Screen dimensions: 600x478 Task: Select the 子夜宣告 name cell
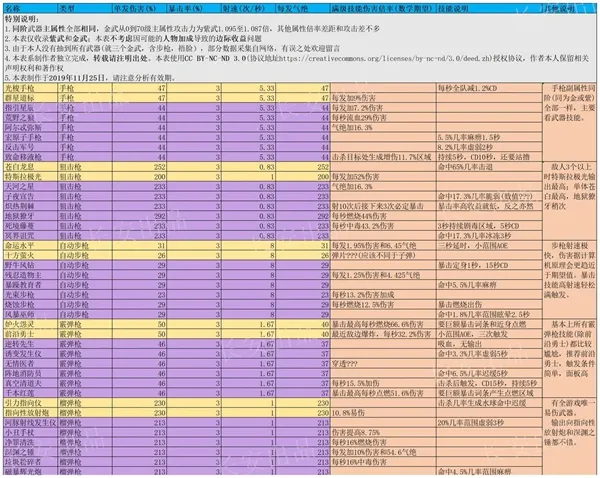[30, 196]
